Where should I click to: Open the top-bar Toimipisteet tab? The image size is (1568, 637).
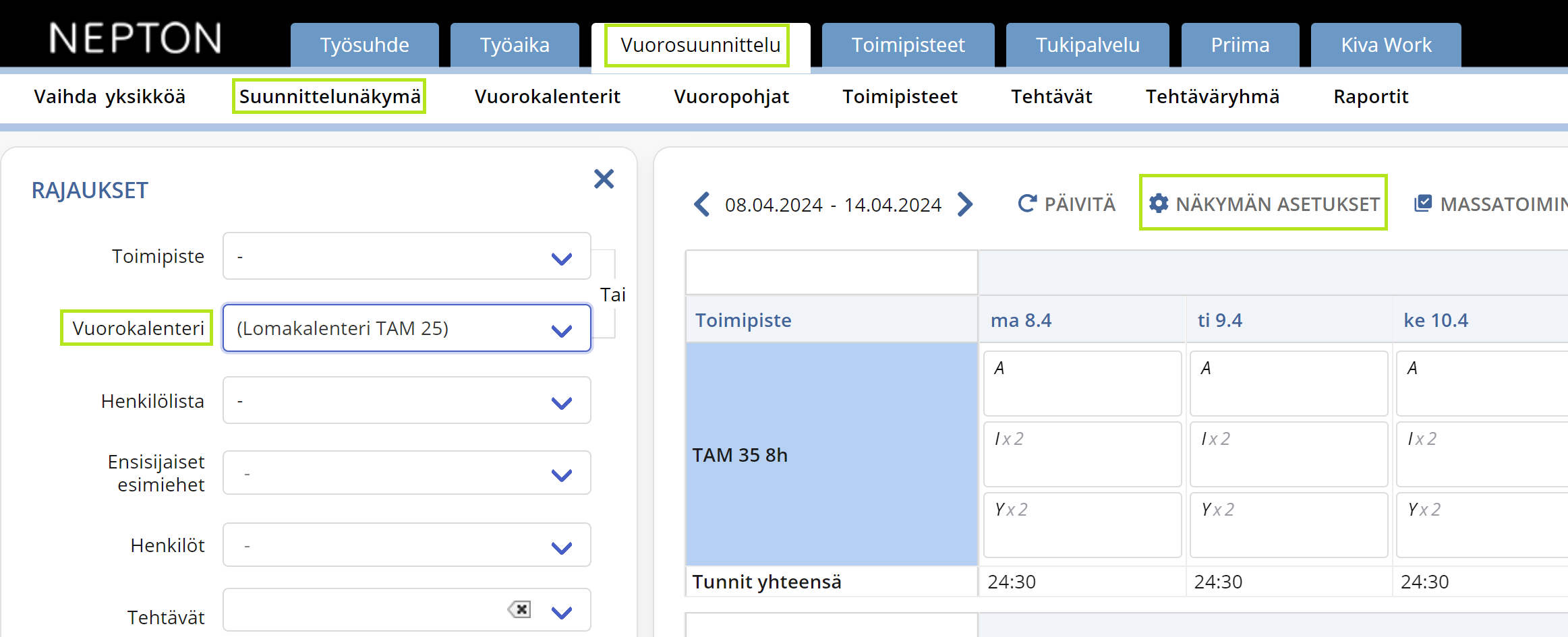coord(908,45)
